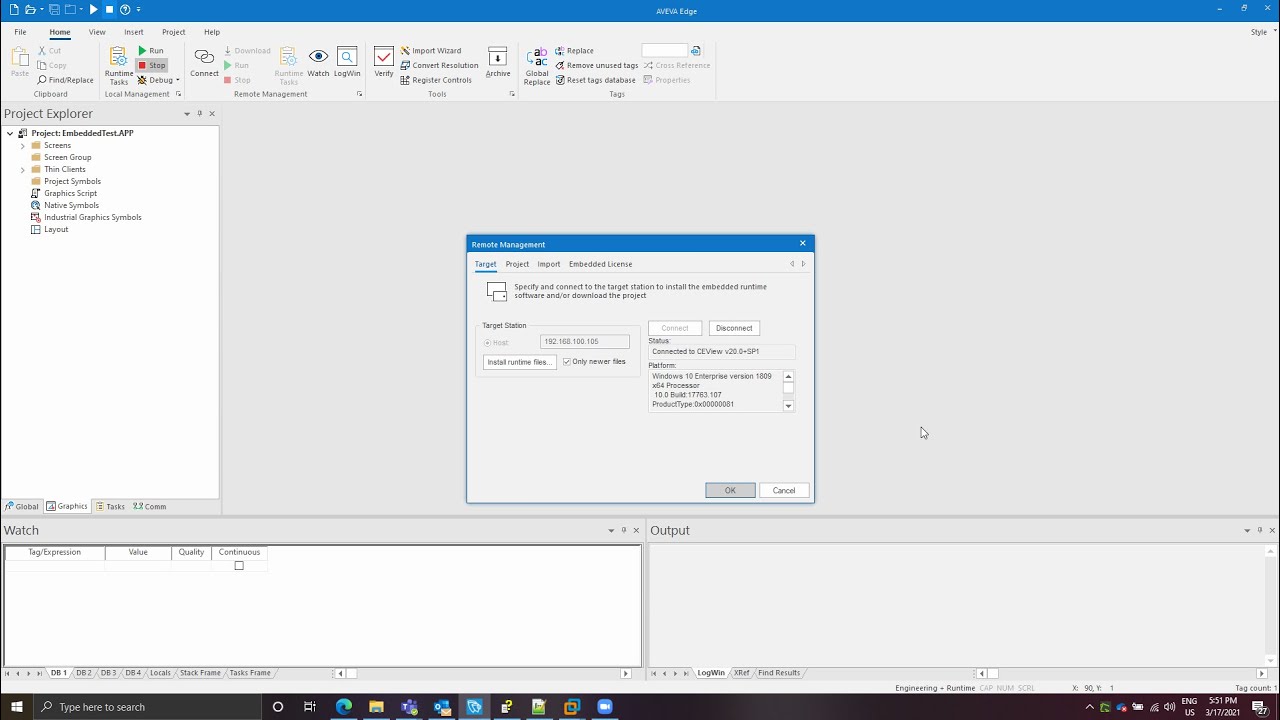Click OK in Remote Management dialog
This screenshot has height=720, width=1280.
(730, 491)
